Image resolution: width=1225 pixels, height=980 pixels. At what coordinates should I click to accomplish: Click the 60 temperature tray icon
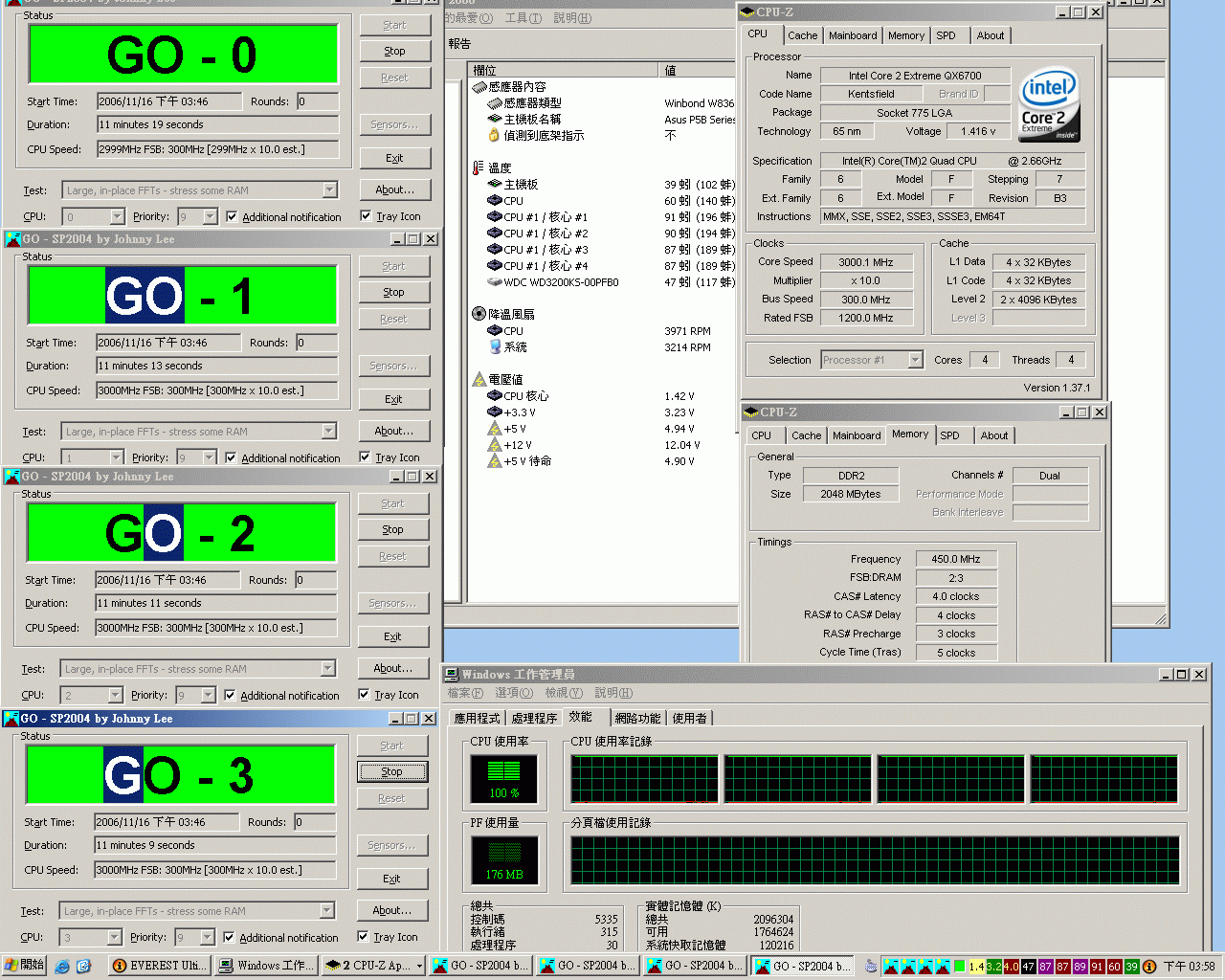point(1114,967)
